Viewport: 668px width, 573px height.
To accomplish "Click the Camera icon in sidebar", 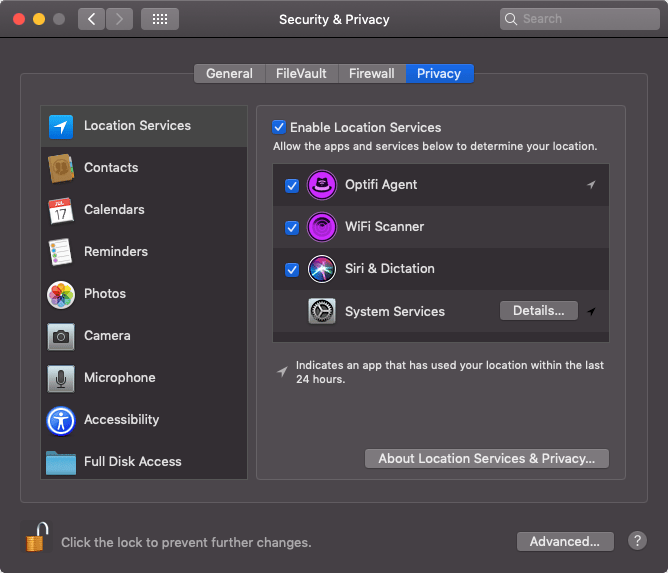I will 60,337.
